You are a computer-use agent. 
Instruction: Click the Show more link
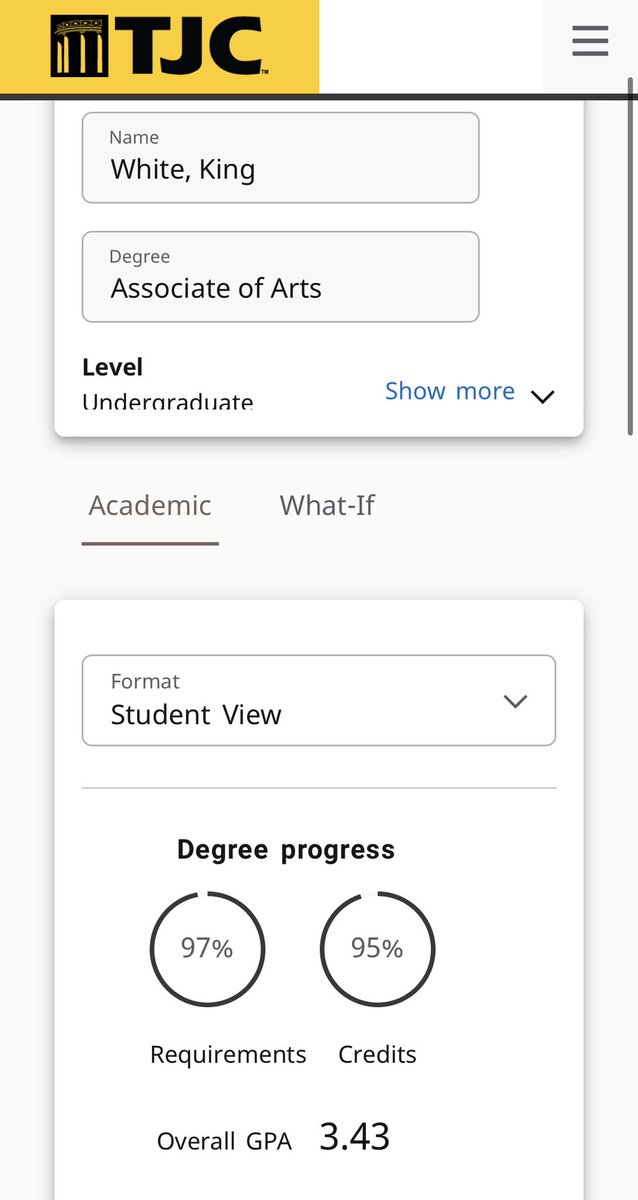450,391
